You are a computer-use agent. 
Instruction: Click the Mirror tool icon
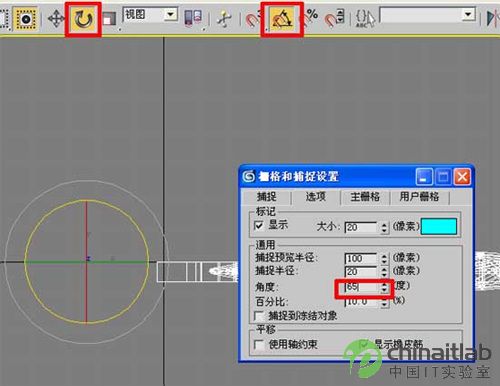492,18
